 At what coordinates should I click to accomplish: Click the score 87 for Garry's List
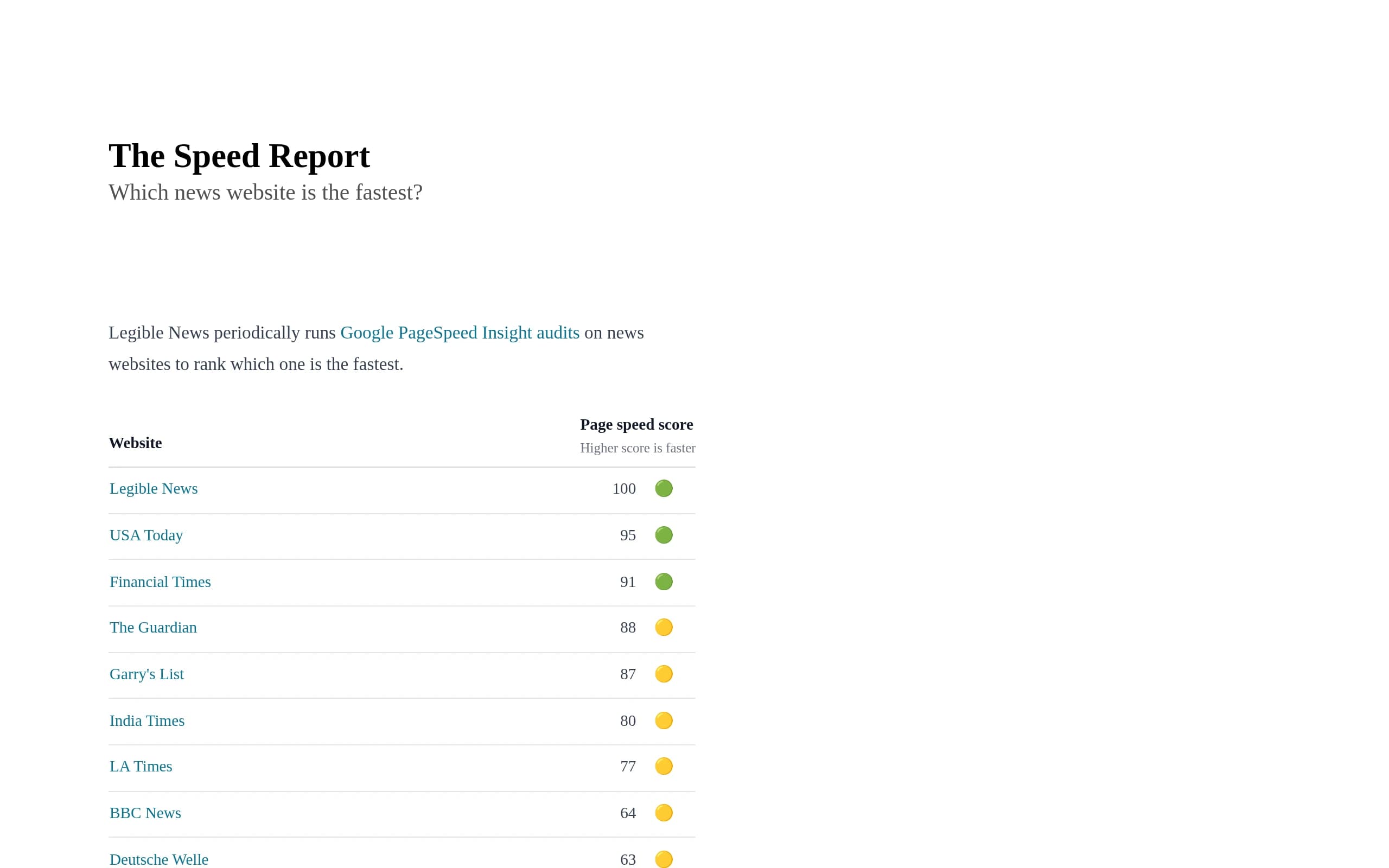628,674
